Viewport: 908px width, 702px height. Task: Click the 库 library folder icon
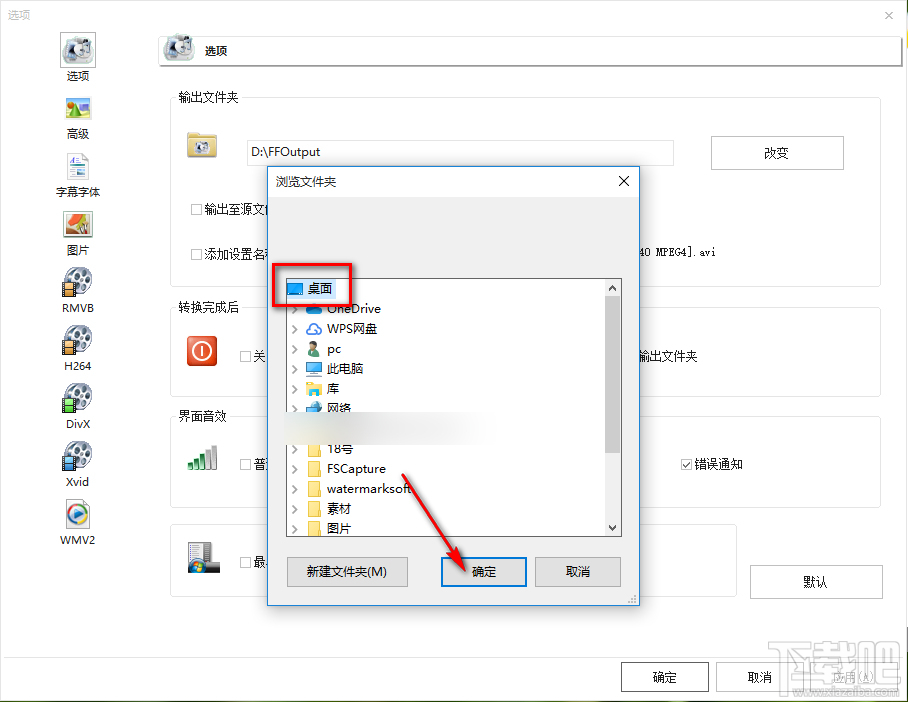coord(314,389)
